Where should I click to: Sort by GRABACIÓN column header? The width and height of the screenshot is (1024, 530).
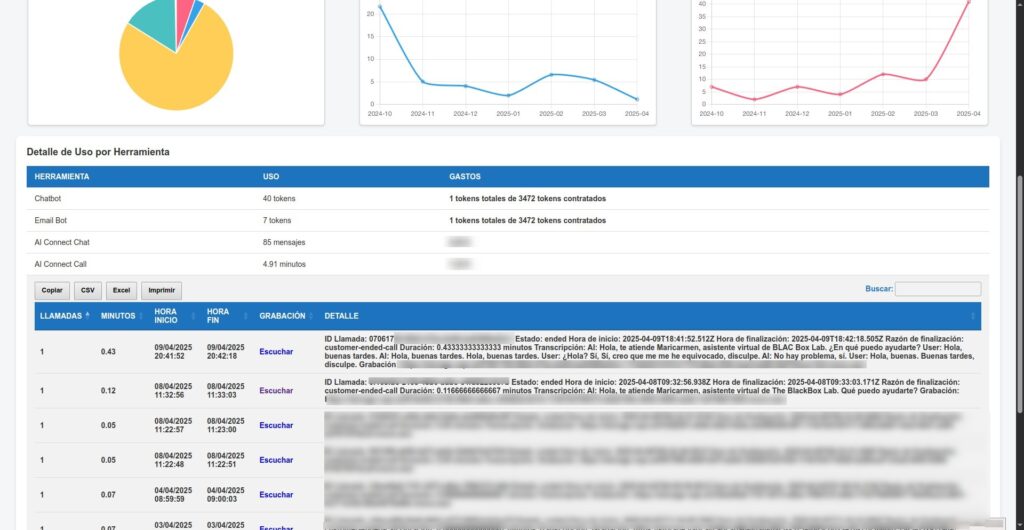286,316
